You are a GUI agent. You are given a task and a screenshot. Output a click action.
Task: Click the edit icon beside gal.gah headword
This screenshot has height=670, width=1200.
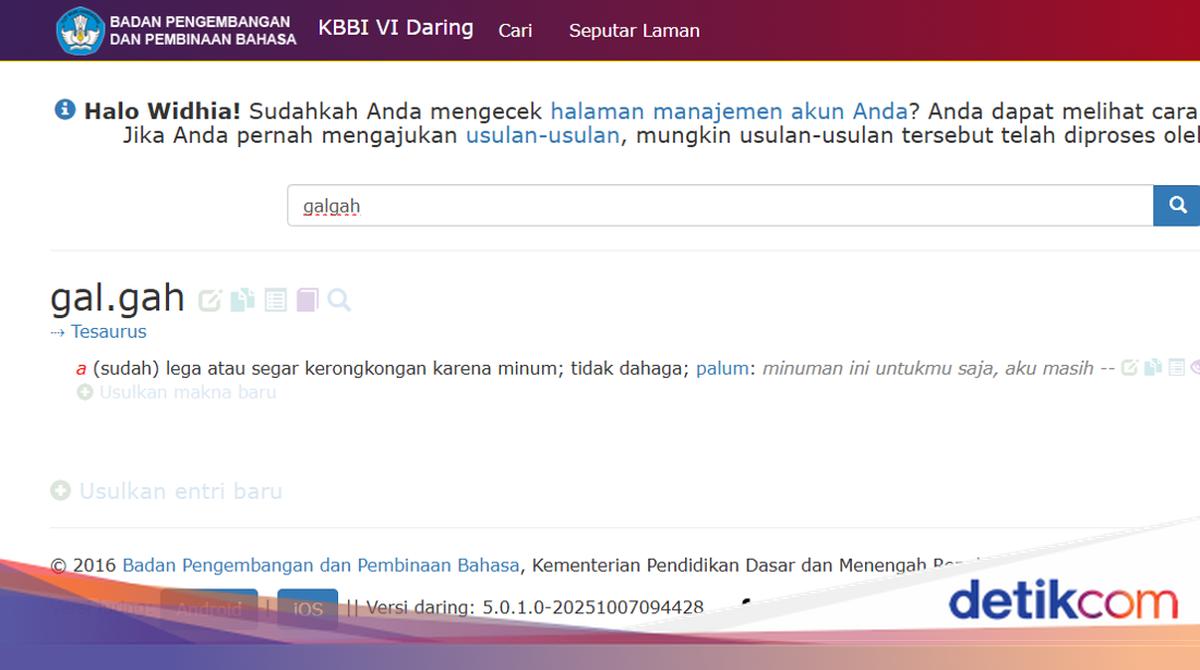(x=210, y=299)
